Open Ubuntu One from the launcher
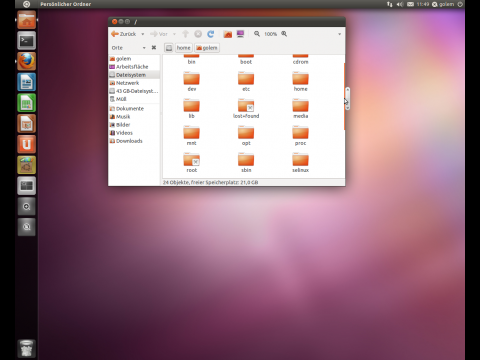Image resolution: width=480 pixels, height=360 pixels. 27,144
